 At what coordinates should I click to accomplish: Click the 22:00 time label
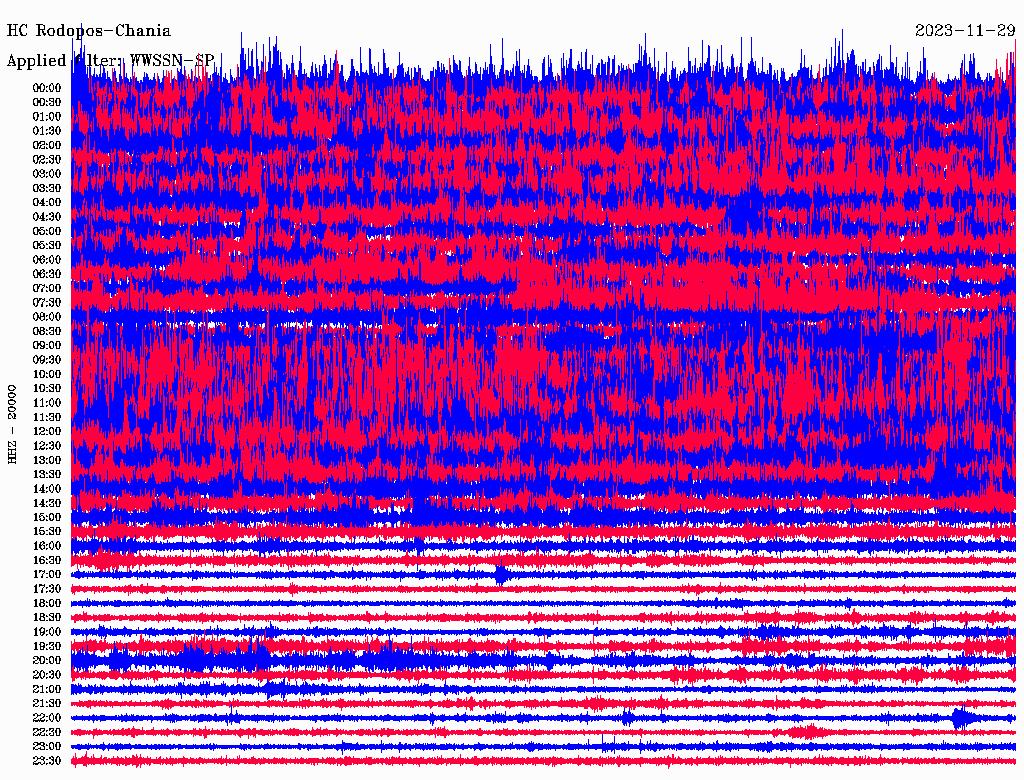(47, 718)
